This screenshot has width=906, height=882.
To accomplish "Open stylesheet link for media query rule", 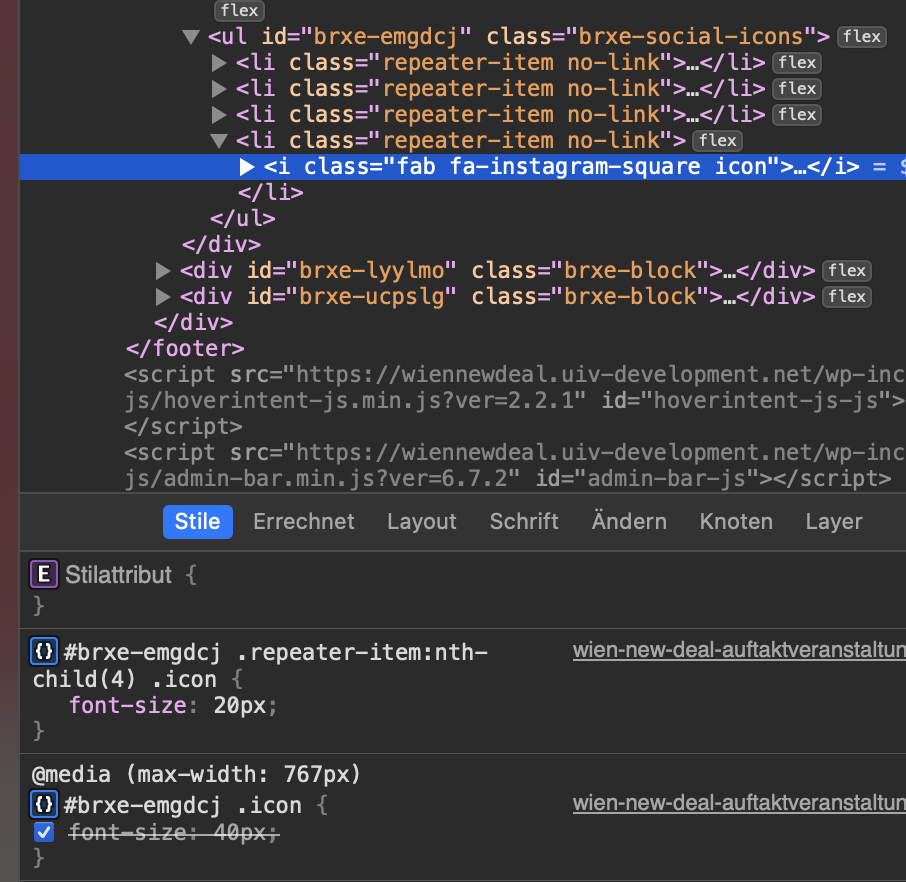I will pyautogui.click(x=739, y=803).
